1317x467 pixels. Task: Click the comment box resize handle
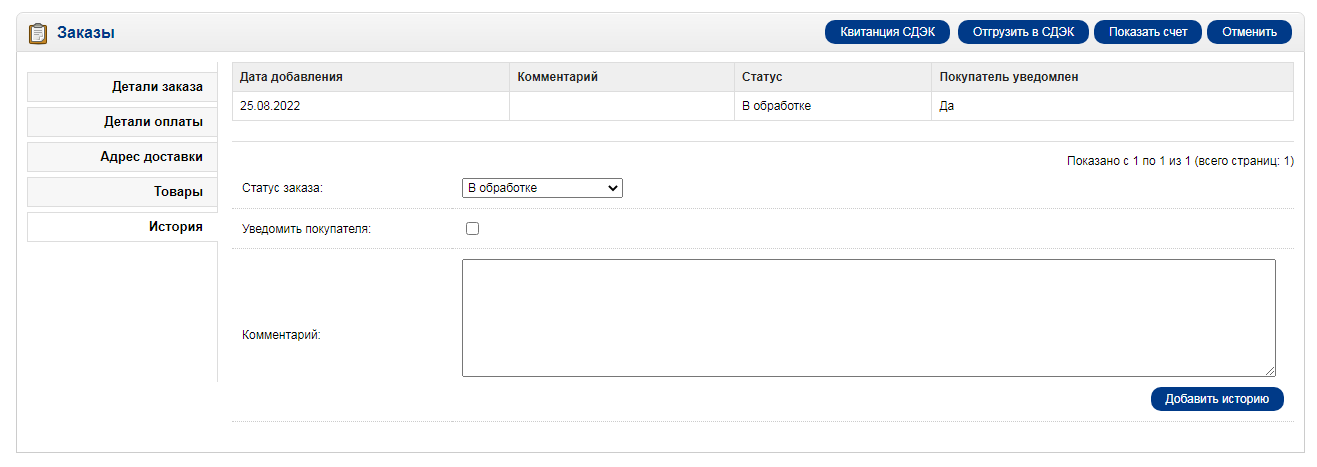pyautogui.click(x=1270, y=371)
